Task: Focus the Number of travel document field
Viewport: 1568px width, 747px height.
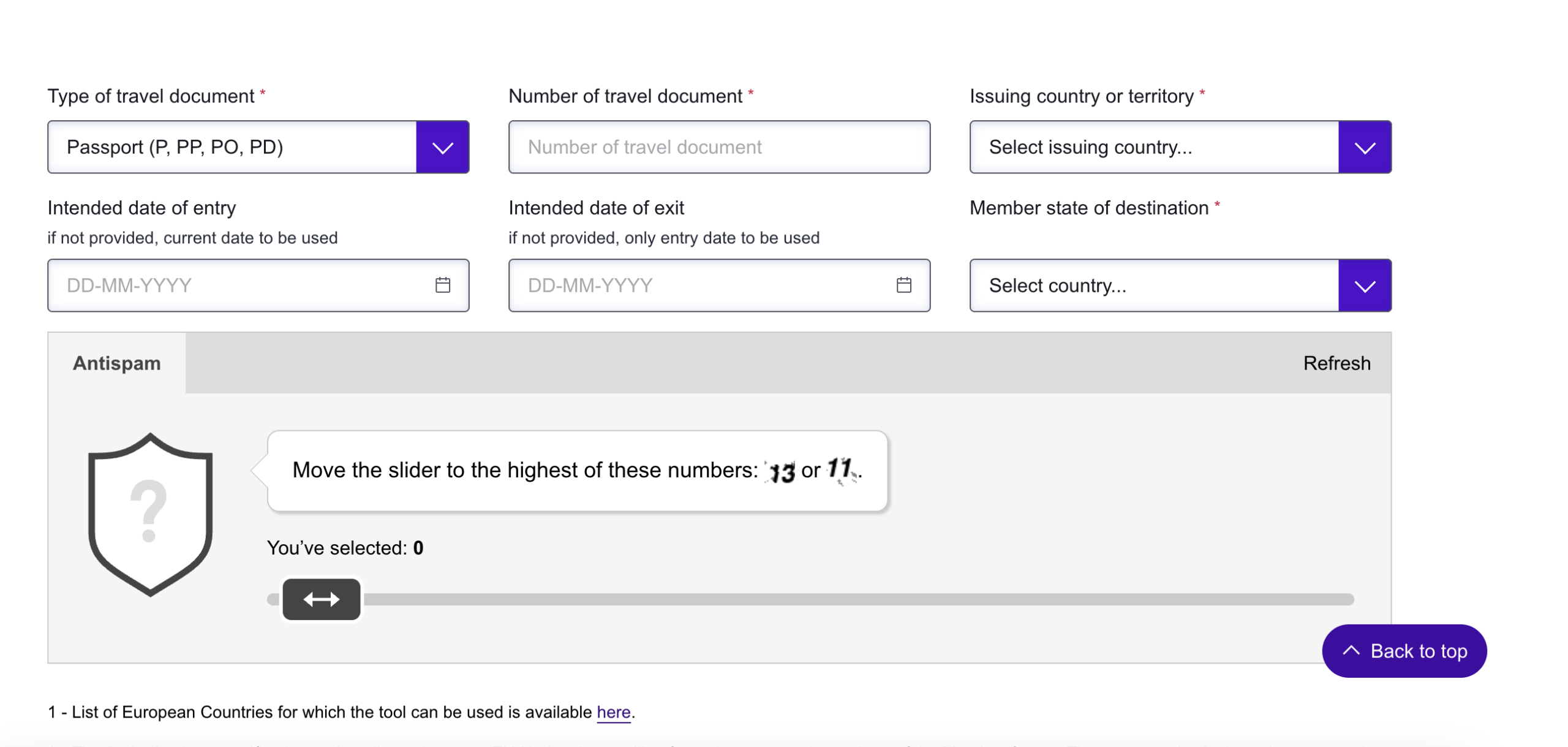Action: (719, 147)
